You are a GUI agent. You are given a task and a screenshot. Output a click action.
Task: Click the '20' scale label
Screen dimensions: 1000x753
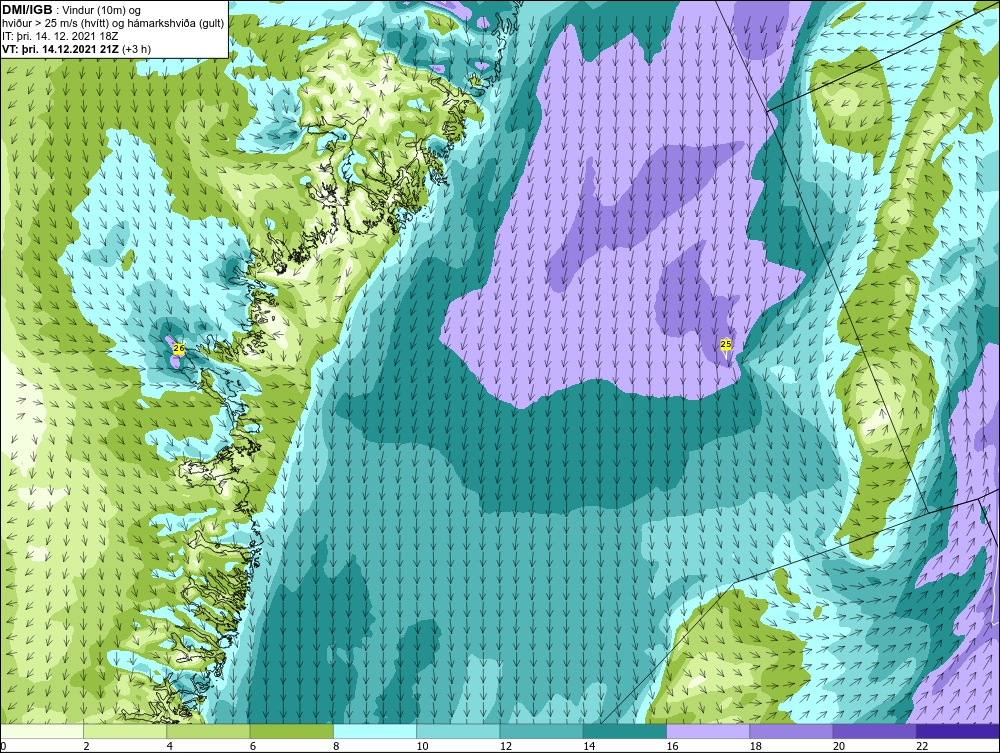tap(839, 747)
